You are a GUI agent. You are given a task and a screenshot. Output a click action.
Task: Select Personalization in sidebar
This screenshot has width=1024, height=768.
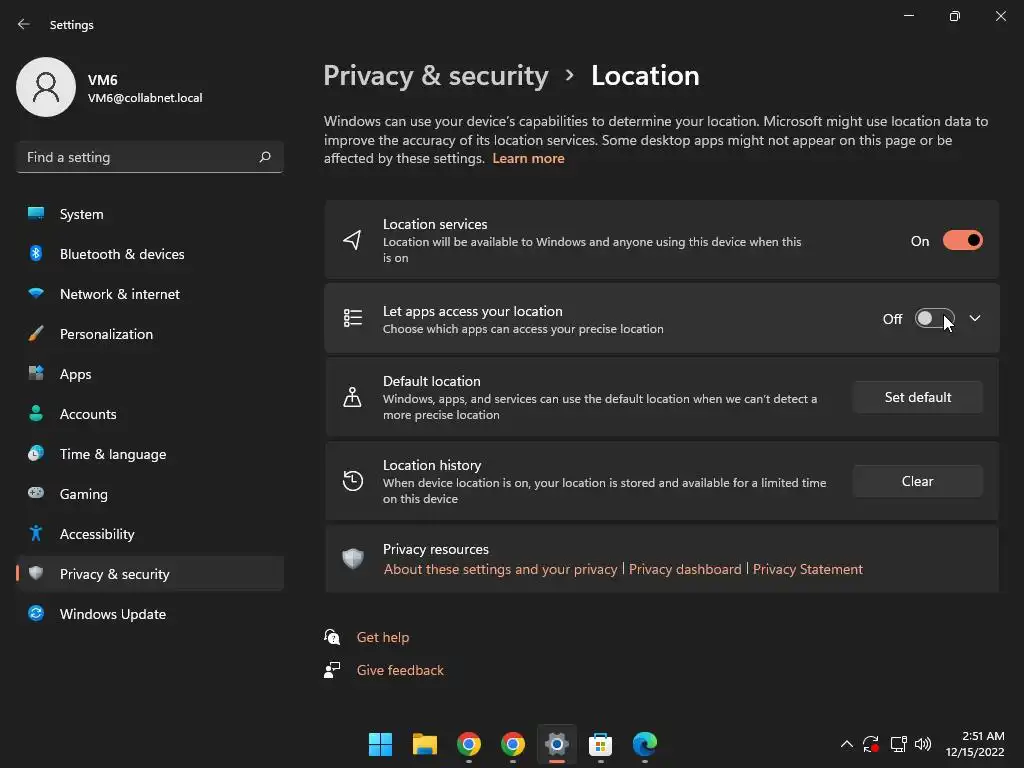106,334
